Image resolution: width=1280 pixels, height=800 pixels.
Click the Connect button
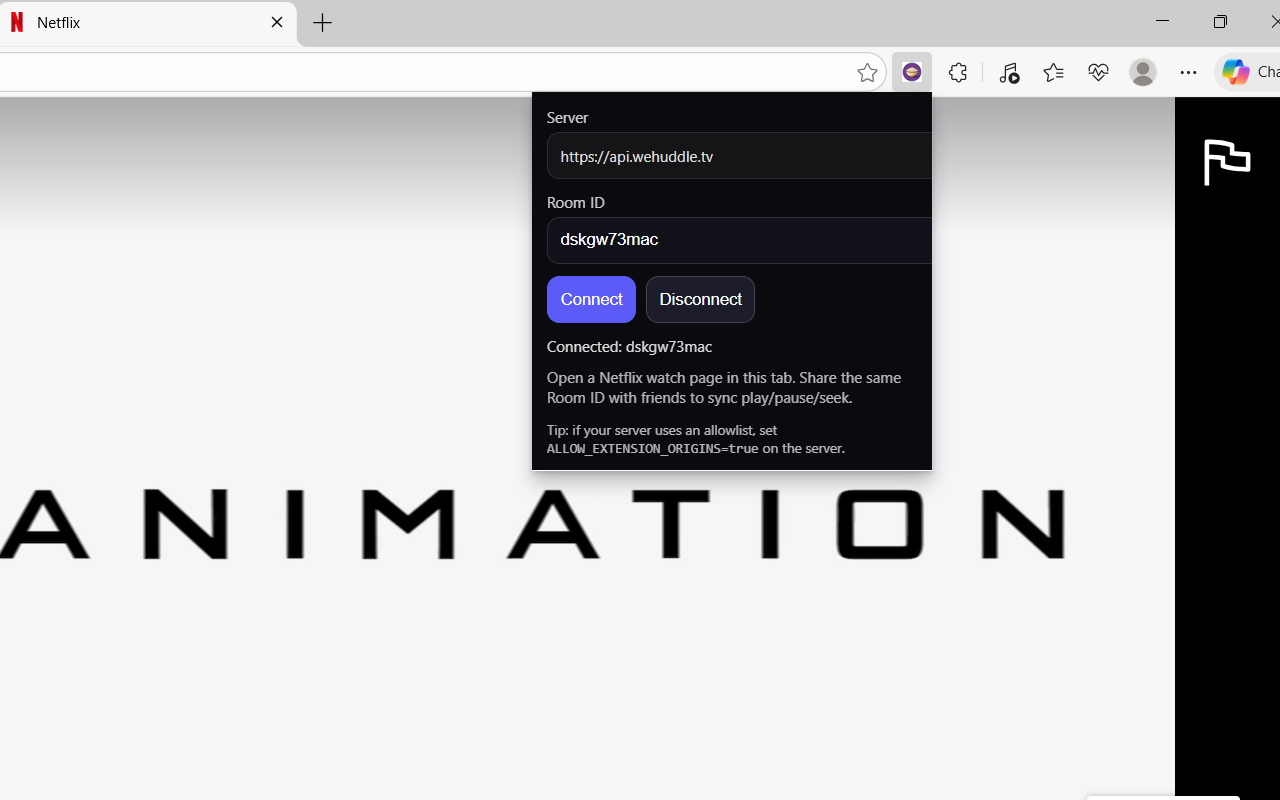point(591,299)
